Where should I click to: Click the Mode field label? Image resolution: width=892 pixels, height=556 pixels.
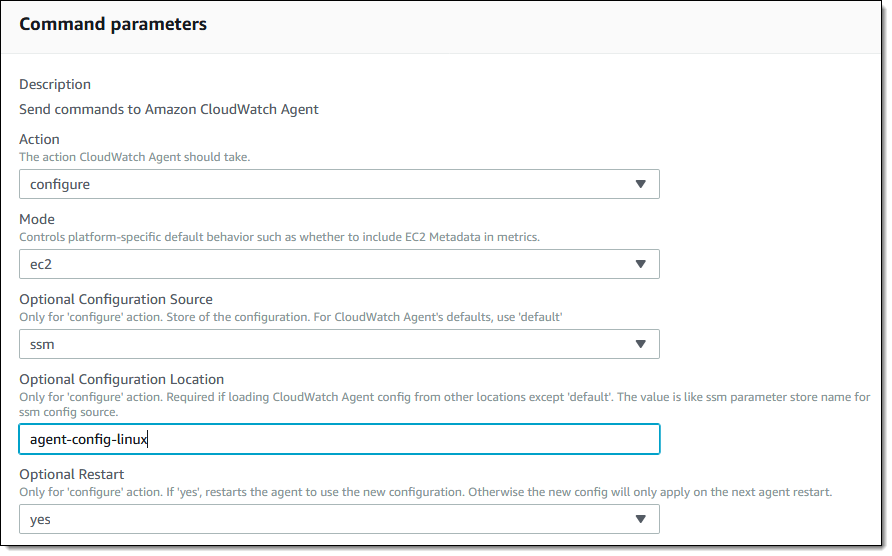coord(37,220)
